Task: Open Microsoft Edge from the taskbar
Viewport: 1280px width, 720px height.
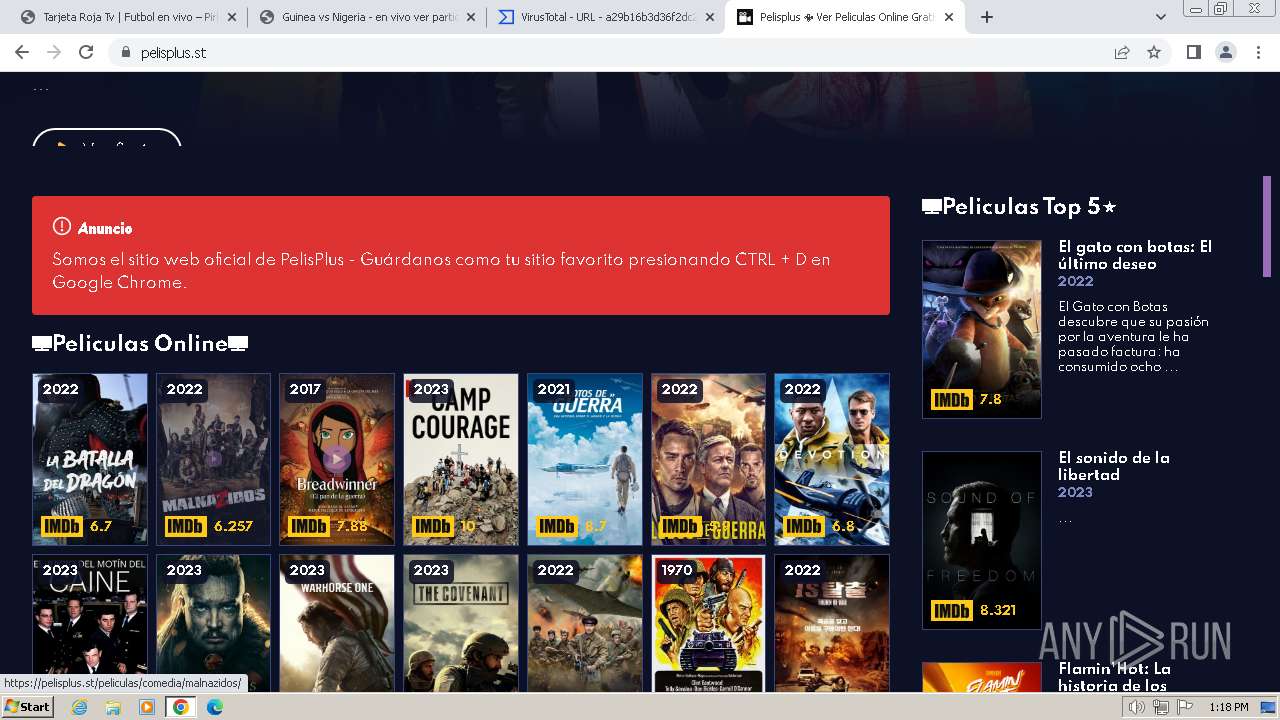Action: pos(214,707)
